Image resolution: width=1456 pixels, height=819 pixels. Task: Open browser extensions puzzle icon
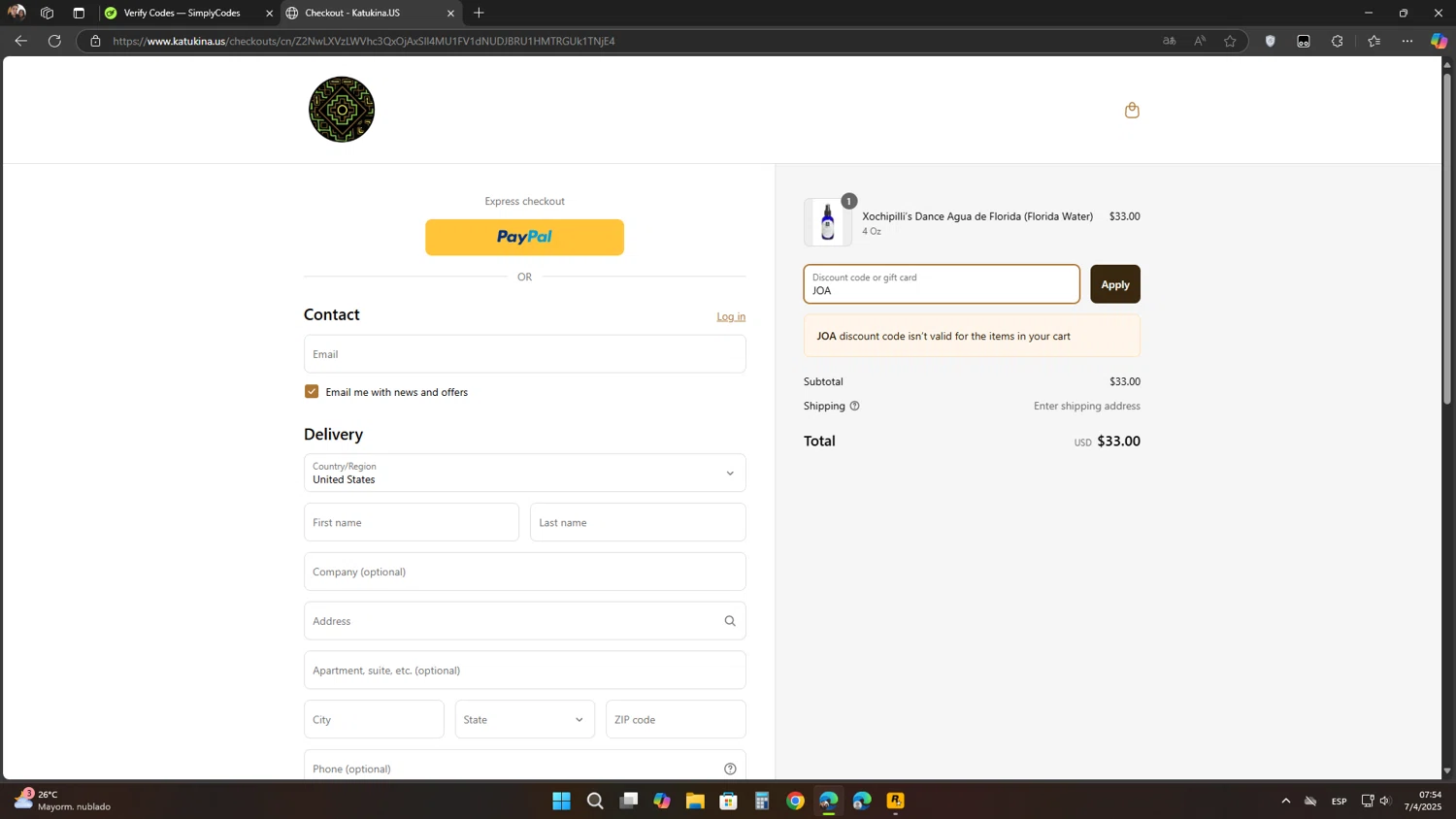click(x=1338, y=41)
